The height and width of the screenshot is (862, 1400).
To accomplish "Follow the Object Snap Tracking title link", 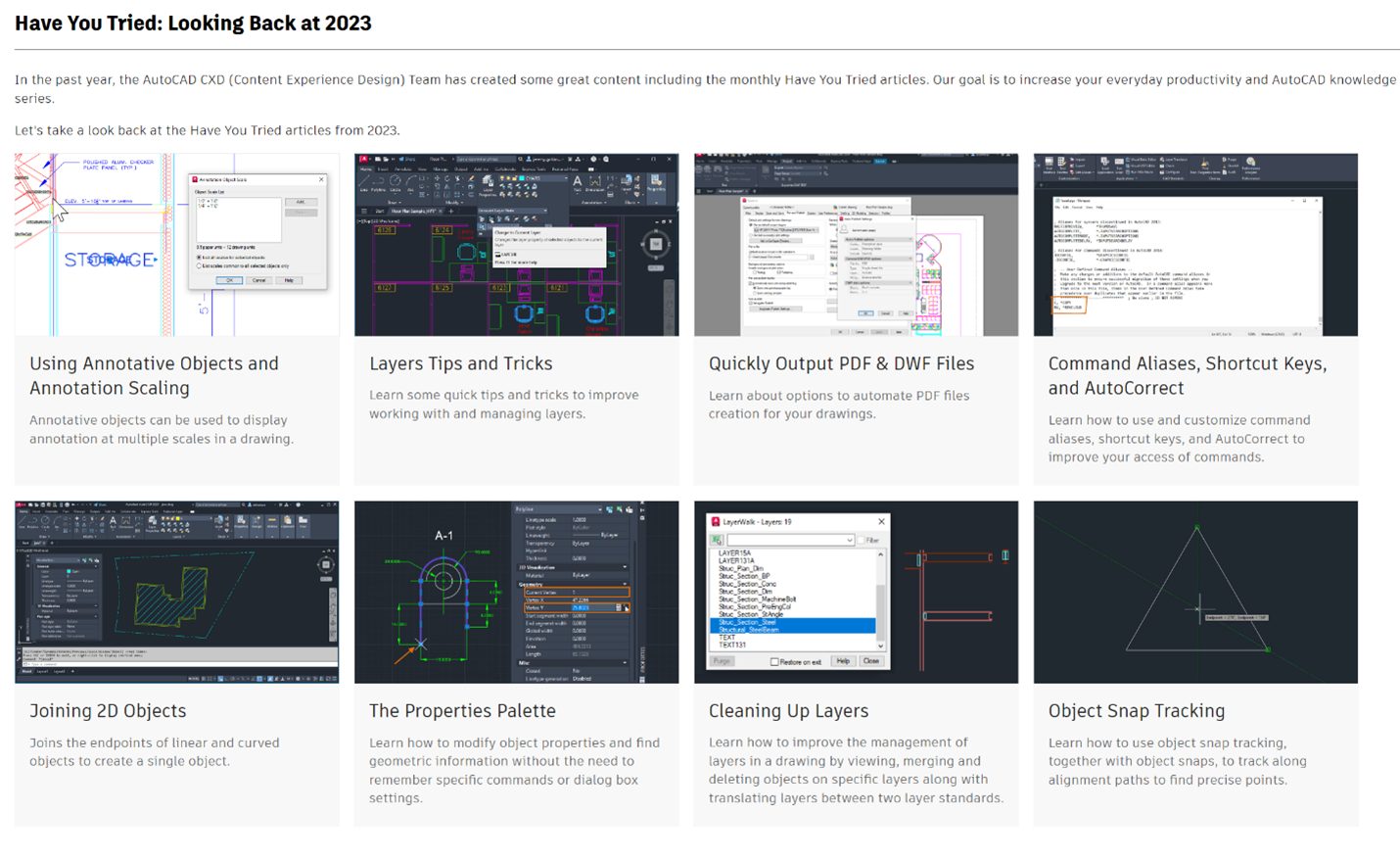I will [x=1136, y=711].
